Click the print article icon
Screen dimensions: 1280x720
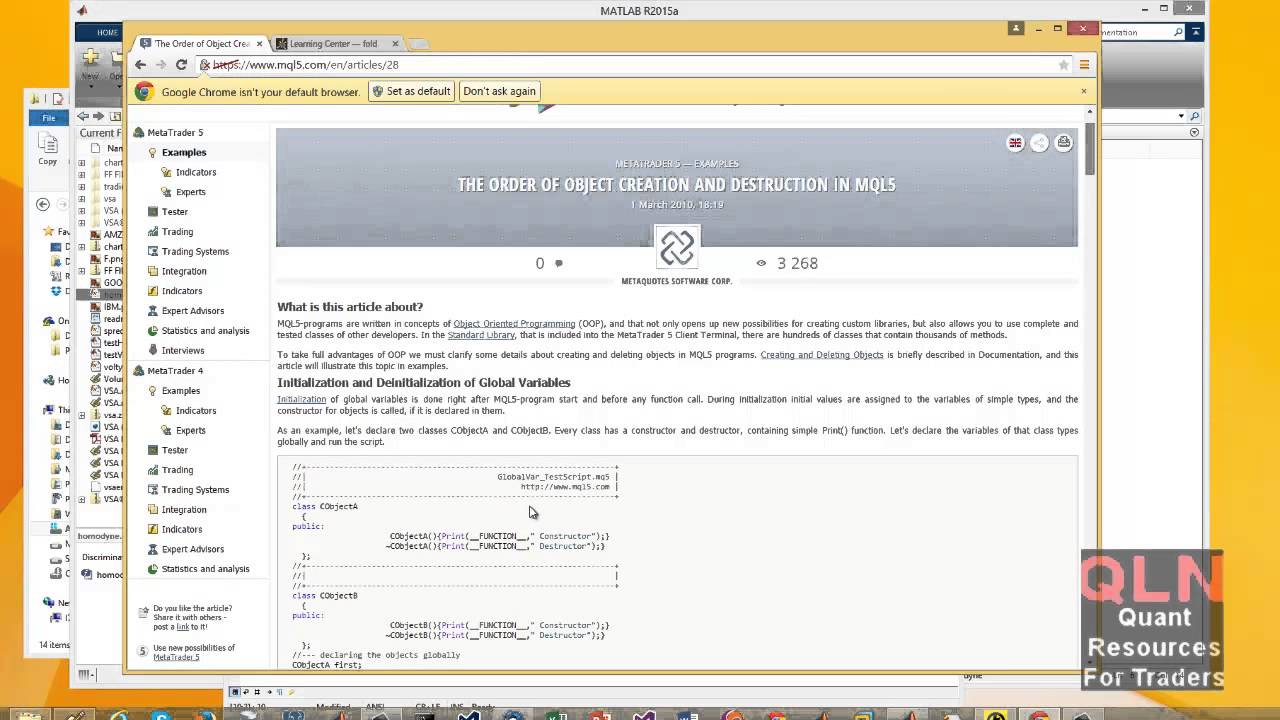click(x=1064, y=143)
